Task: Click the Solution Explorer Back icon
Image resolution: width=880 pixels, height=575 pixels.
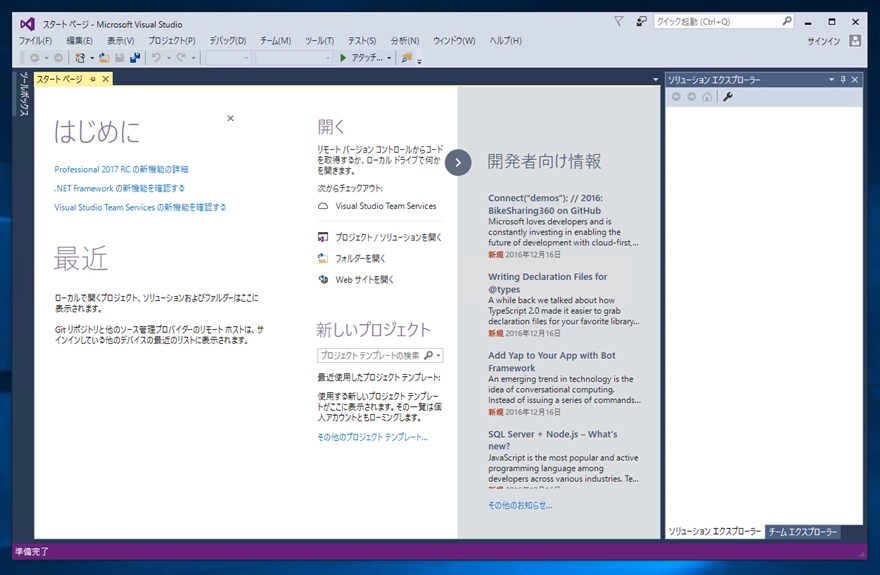Action: [676, 96]
